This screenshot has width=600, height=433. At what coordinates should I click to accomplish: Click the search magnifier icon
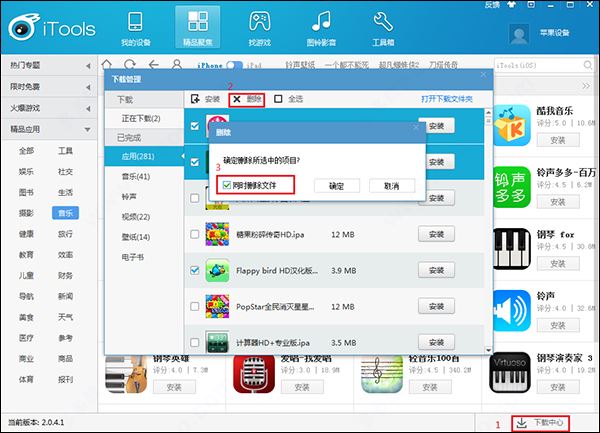pyautogui.click(x=588, y=65)
